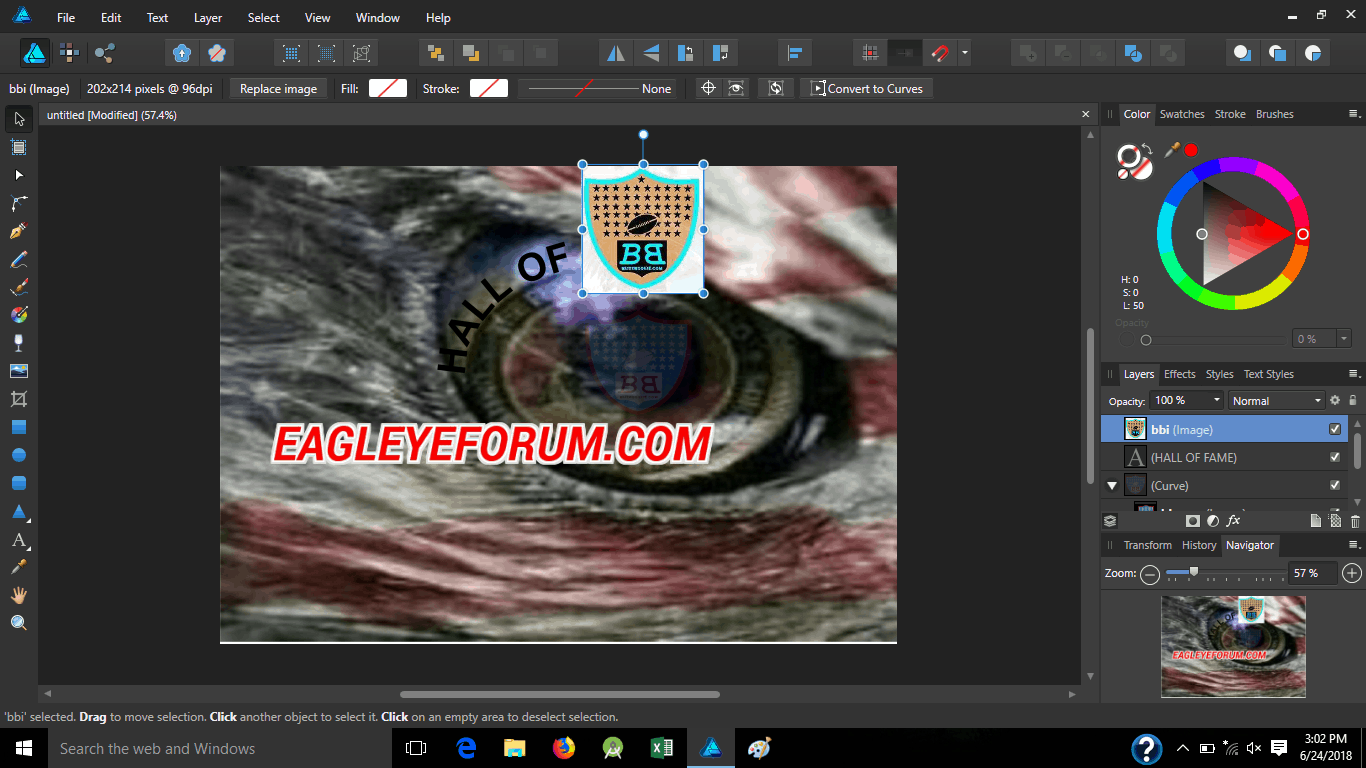Select the Zoom magnifier tool
1366x768 pixels.
click(18, 623)
